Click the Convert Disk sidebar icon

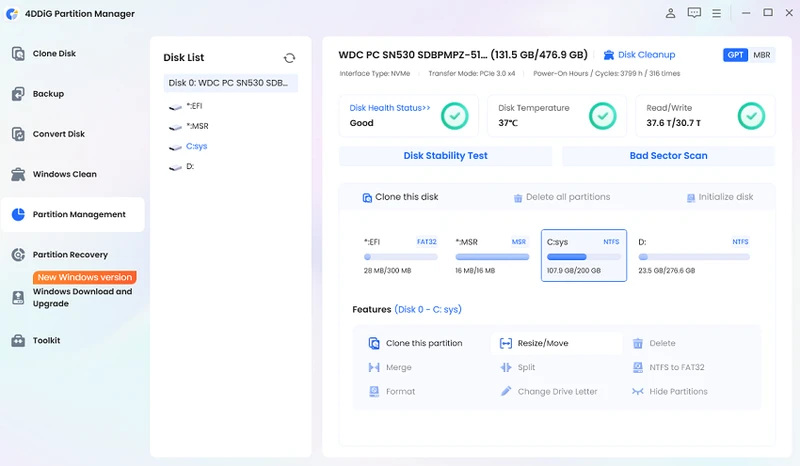18,134
